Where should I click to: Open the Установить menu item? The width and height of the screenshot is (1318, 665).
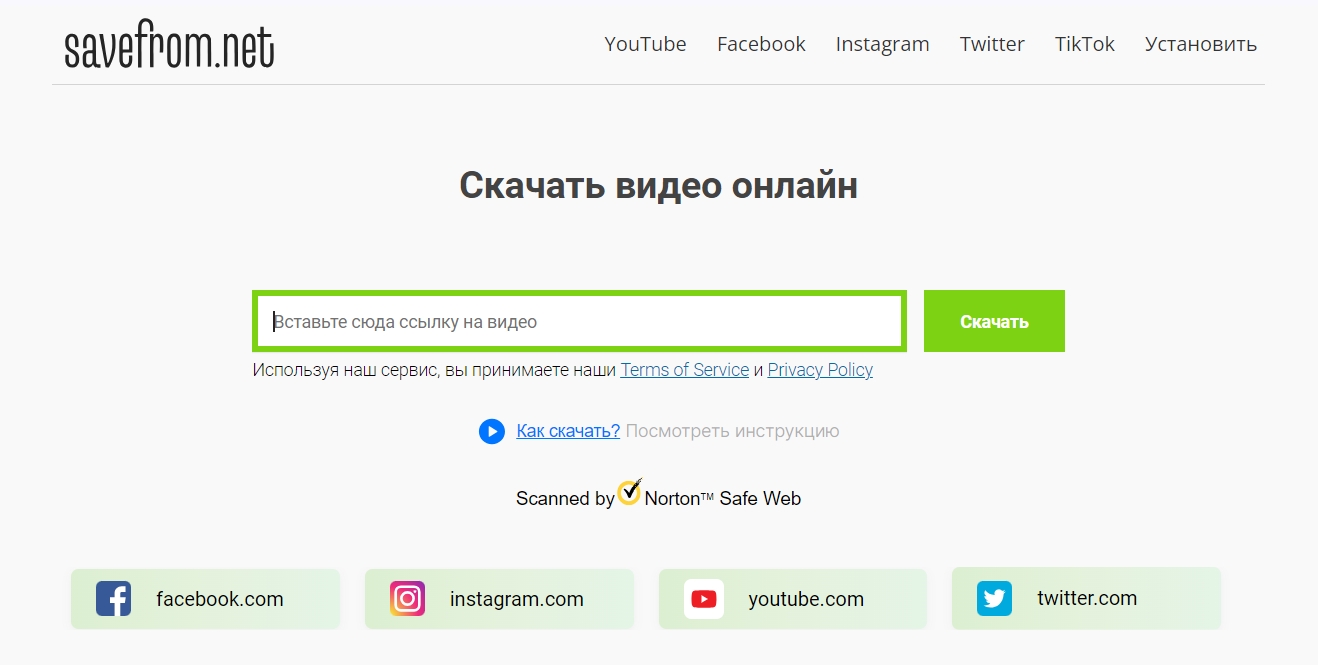(x=1201, y=44)
